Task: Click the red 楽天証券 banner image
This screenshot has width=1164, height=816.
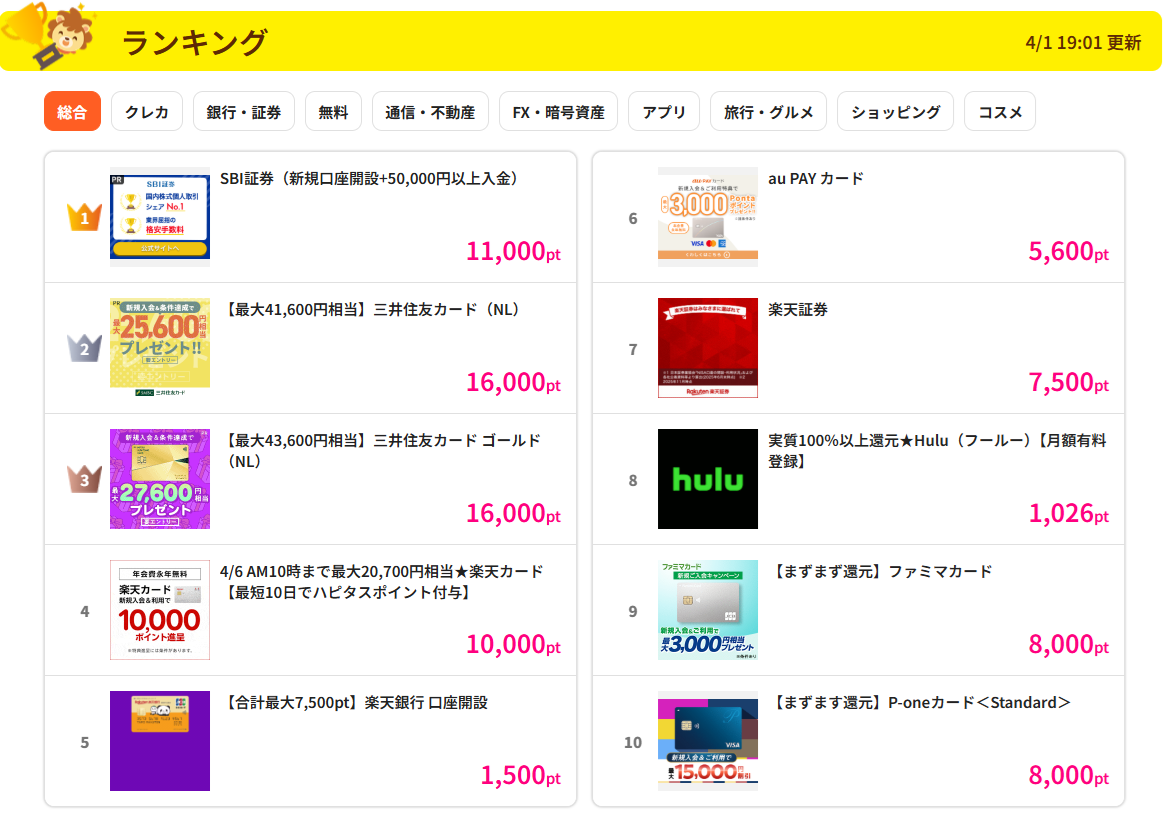Action: click(707, 347)
